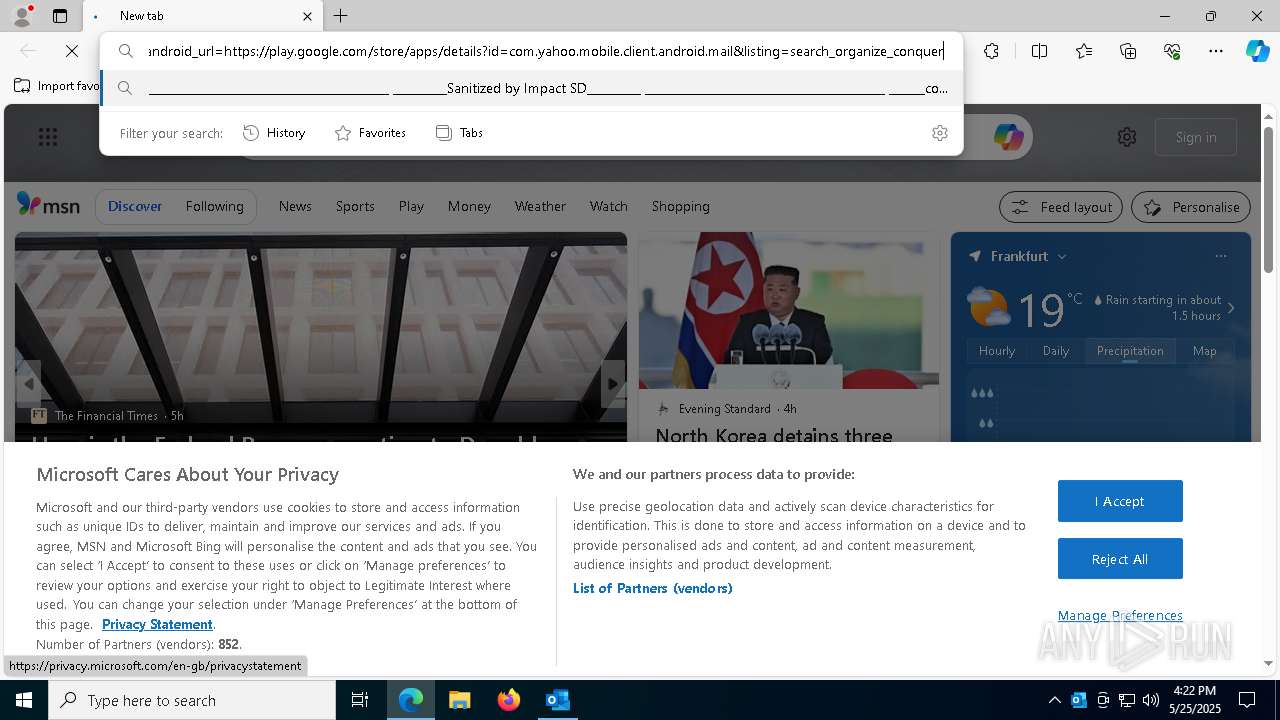
Task: Toggle split screen view icon
Action: [x=1039, y=51]
